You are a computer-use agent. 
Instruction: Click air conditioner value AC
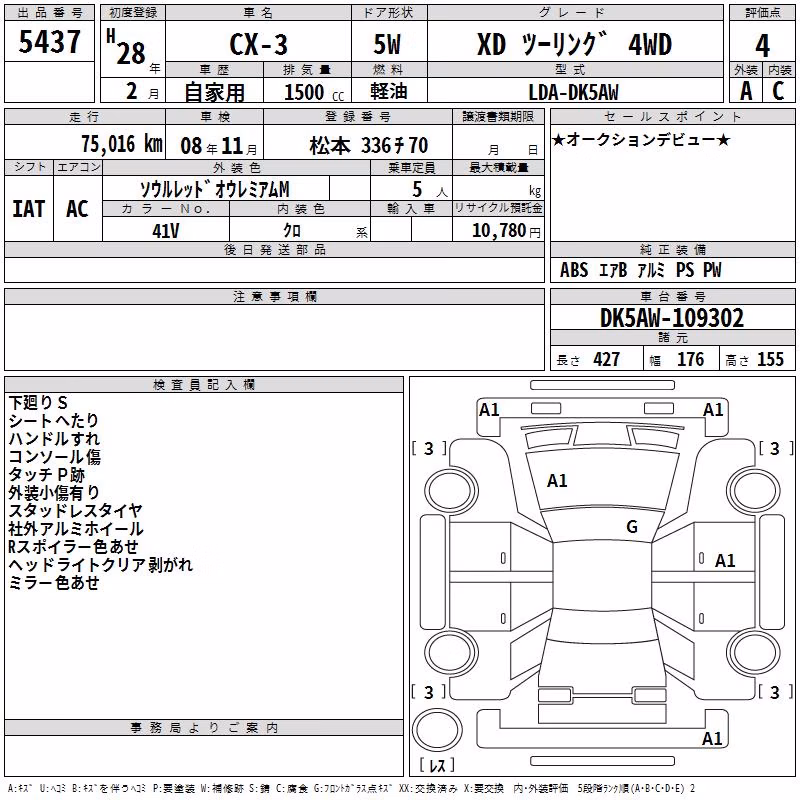tap(77, 209)
